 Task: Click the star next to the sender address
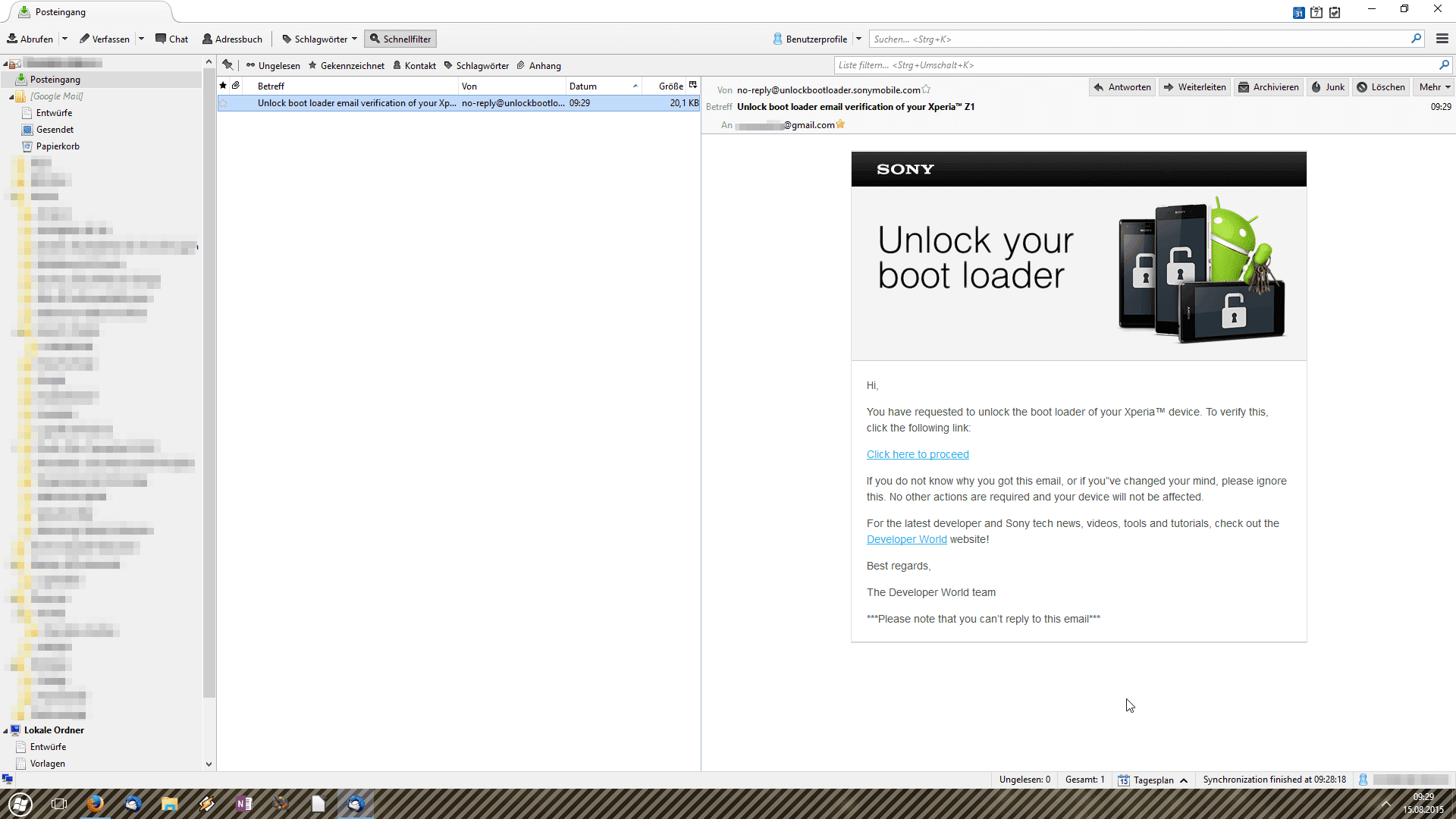click(x=926, y=89)
